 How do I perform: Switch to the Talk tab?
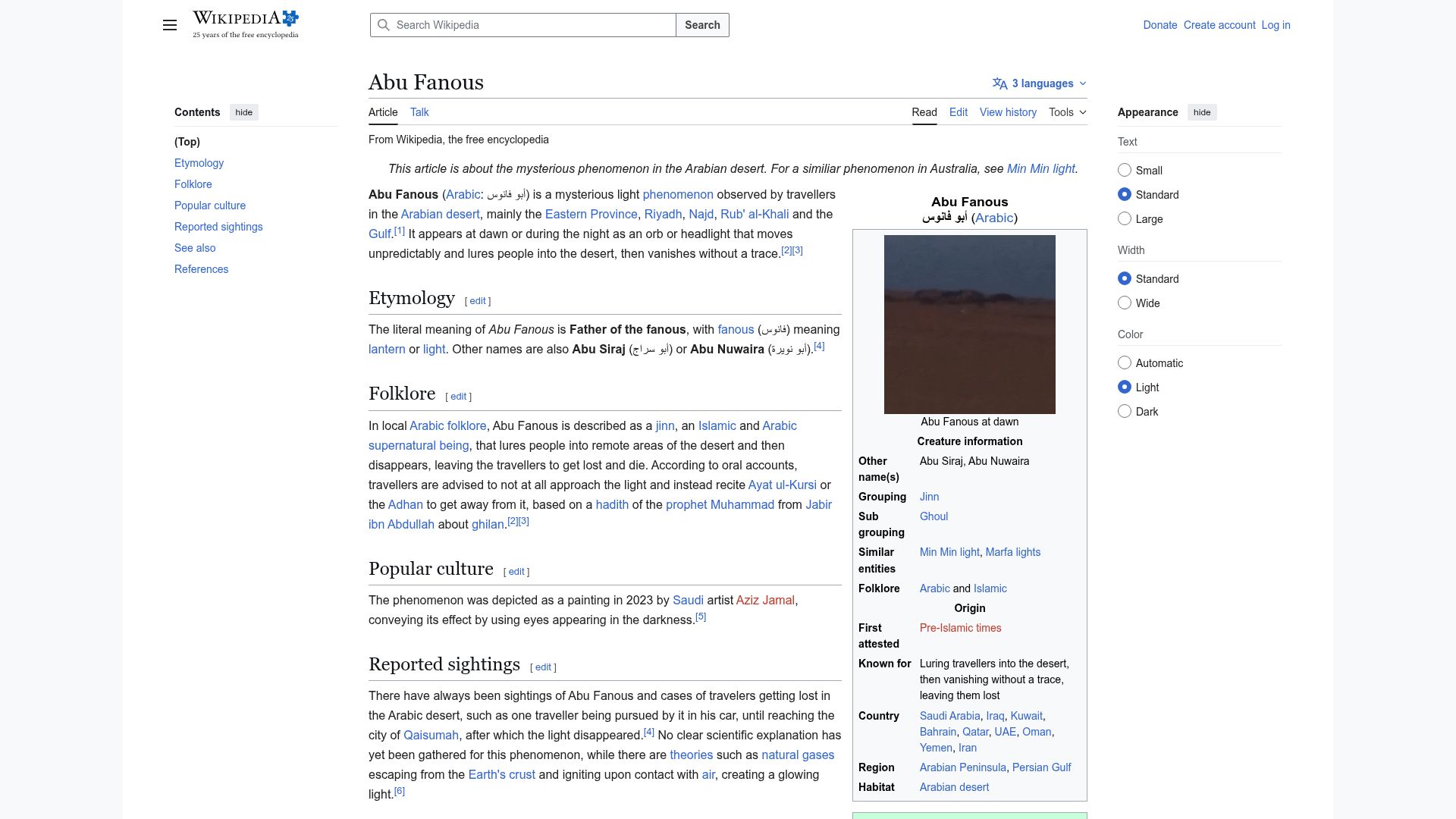(x=419, y=112)
